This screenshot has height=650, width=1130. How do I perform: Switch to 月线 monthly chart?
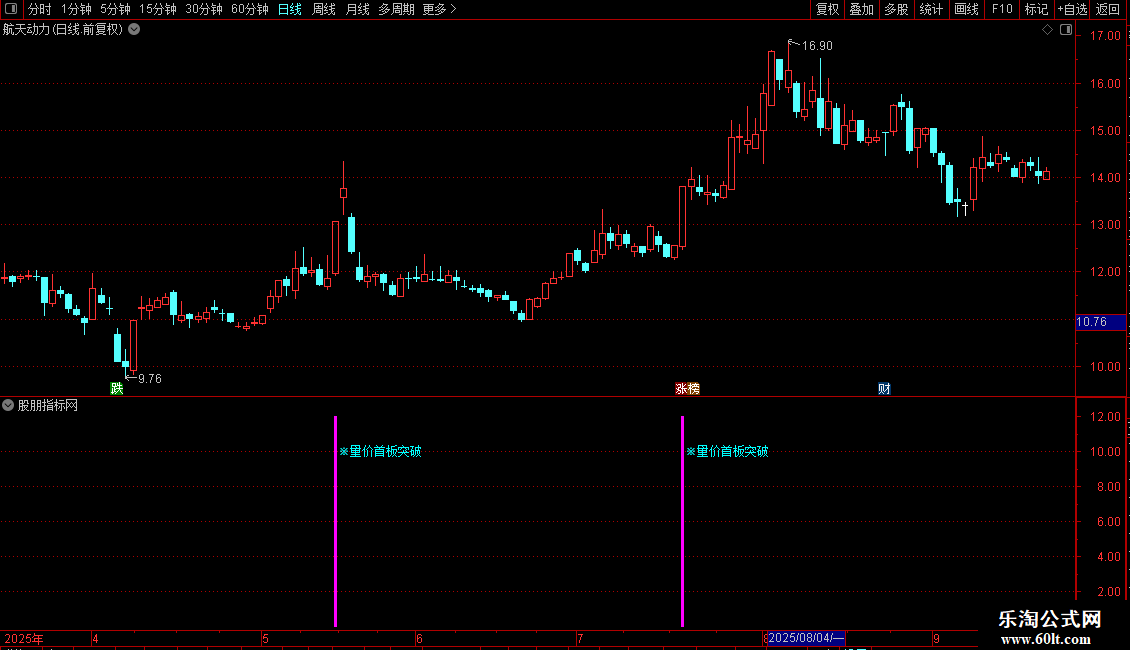357,9
